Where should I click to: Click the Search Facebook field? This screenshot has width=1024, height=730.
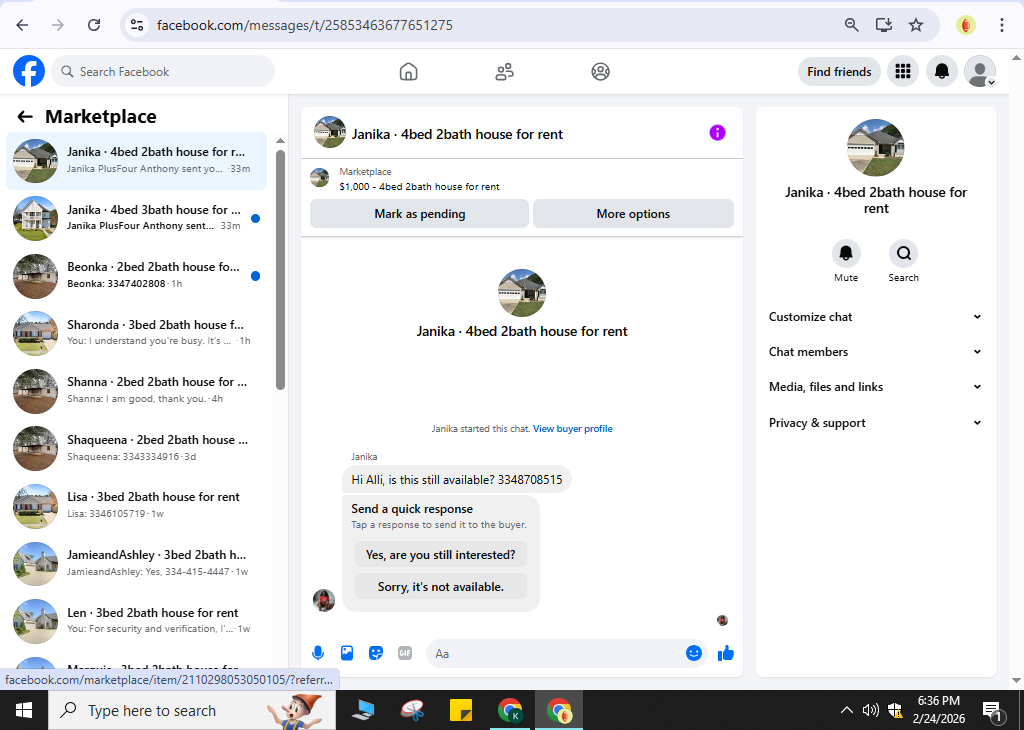point(163,71)
